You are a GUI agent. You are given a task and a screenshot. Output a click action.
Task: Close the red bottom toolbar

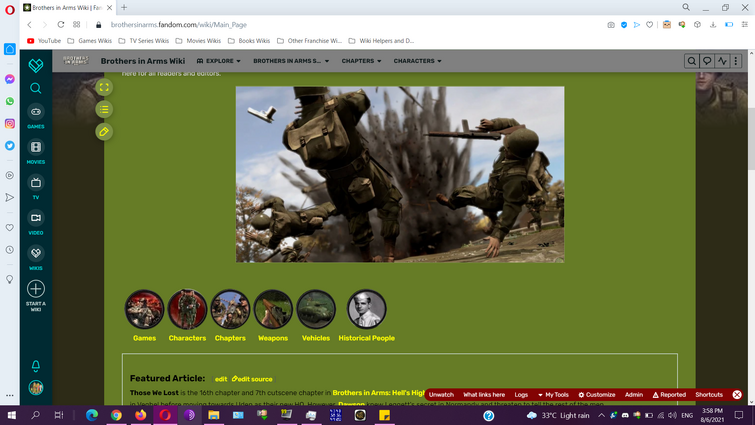coord(737,395)
